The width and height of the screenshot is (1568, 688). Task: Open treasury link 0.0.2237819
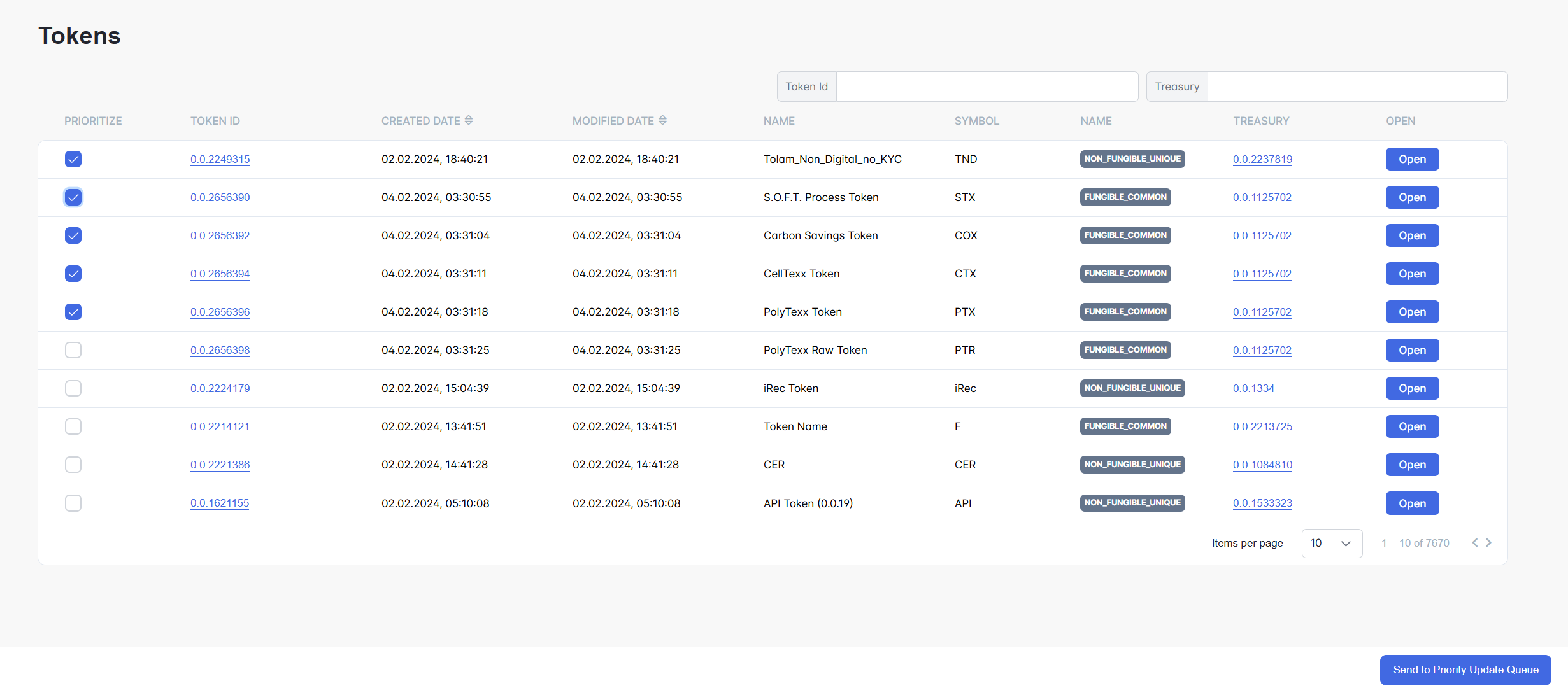1262,159
